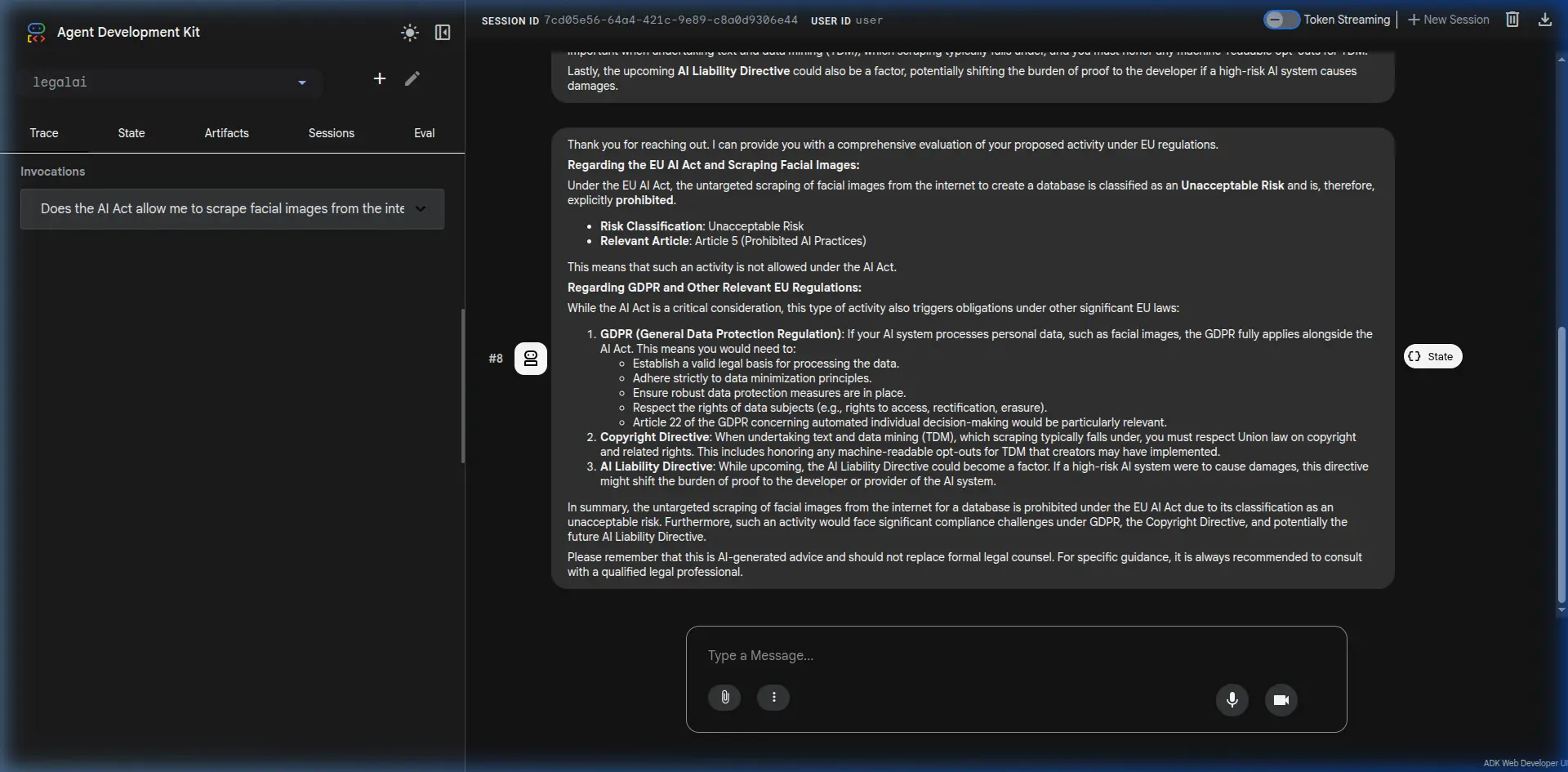Click the State button beside the message
The height and width of the screenshot is (772, 1568).
[x=1432, y=357]
